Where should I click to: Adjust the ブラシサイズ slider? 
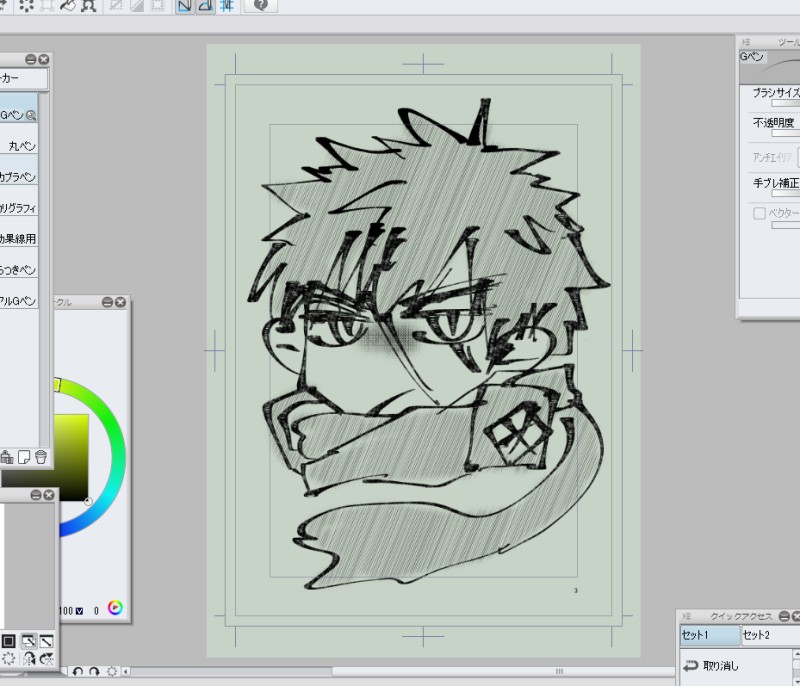786,104
